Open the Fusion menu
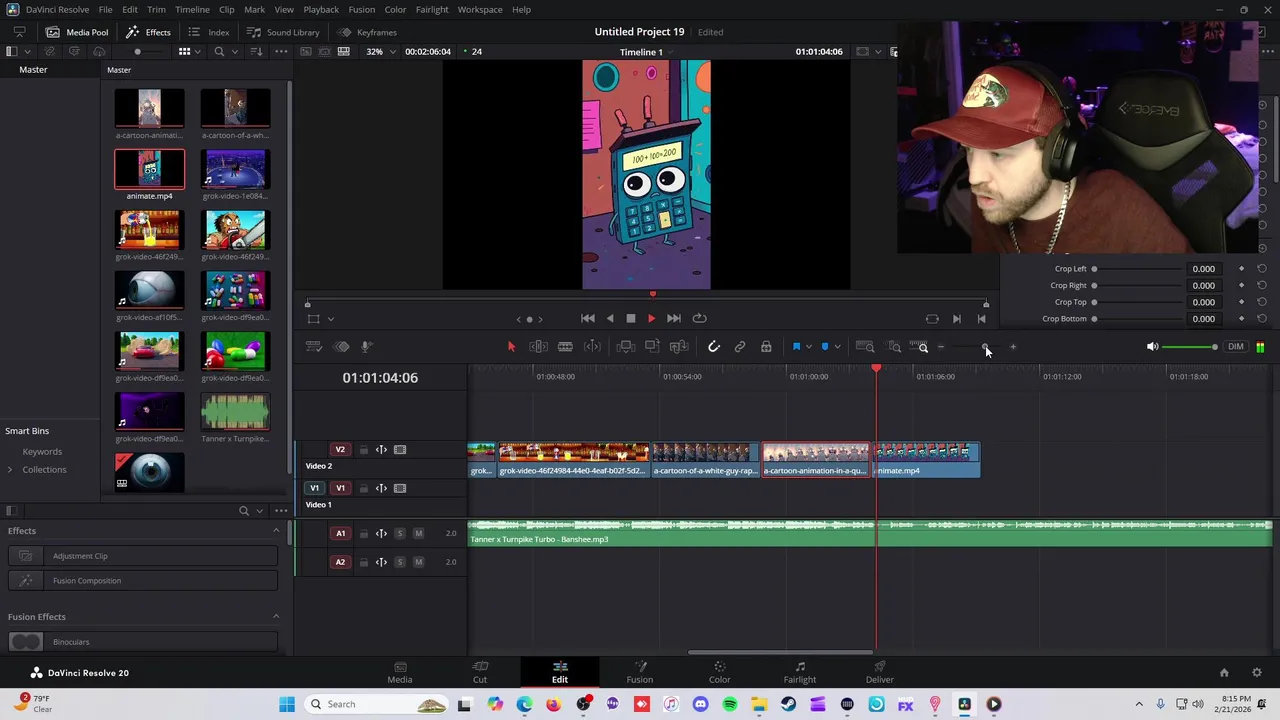Image resolution: width=1280 pixels, height=720 pixels. [x=362, y=9]
